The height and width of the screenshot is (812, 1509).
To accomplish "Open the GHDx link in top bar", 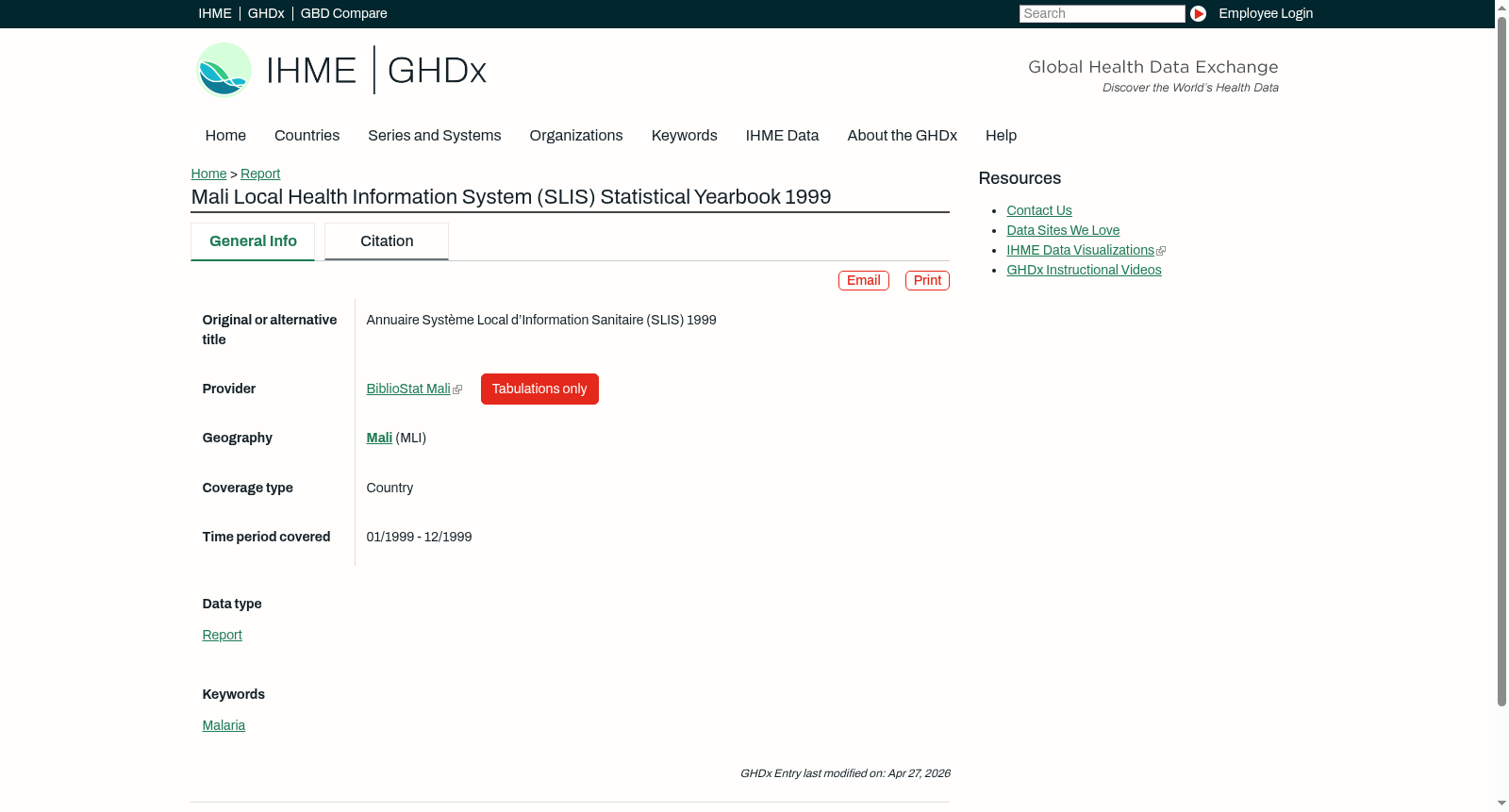I will click(266, 13).
